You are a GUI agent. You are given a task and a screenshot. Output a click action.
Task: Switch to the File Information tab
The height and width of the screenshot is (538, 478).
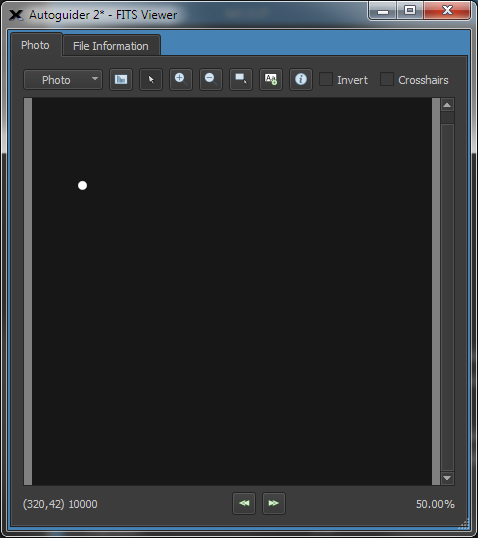tap(111, 46)
